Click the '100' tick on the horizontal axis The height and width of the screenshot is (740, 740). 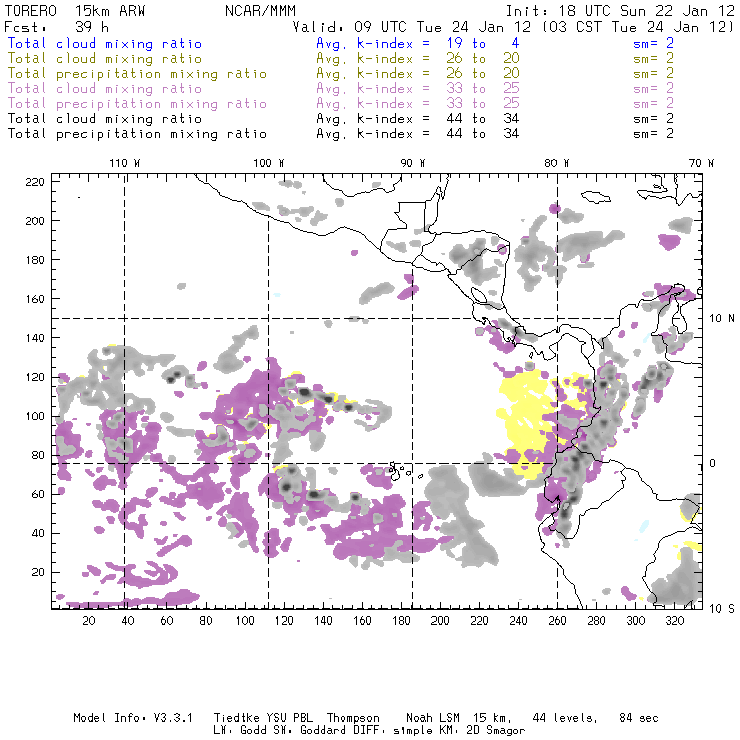tap(245, 621)
